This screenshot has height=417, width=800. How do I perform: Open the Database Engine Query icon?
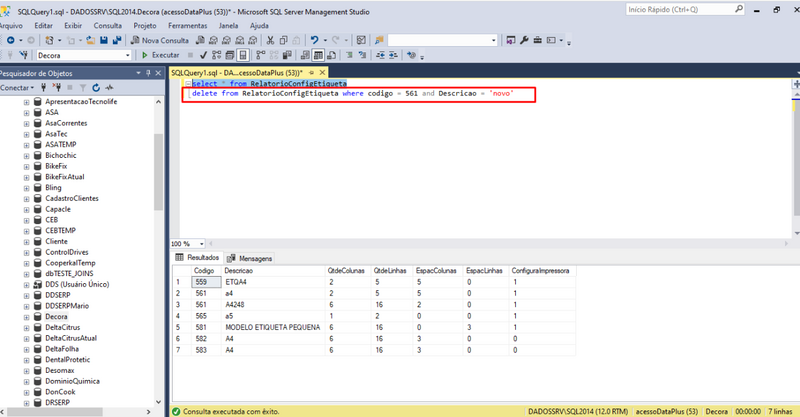201,40
